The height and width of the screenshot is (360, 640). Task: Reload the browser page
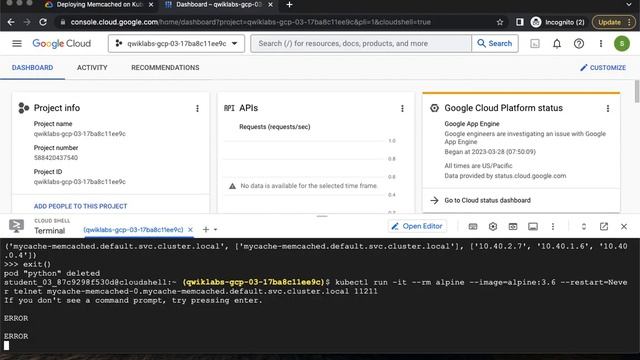pos(43,22)
